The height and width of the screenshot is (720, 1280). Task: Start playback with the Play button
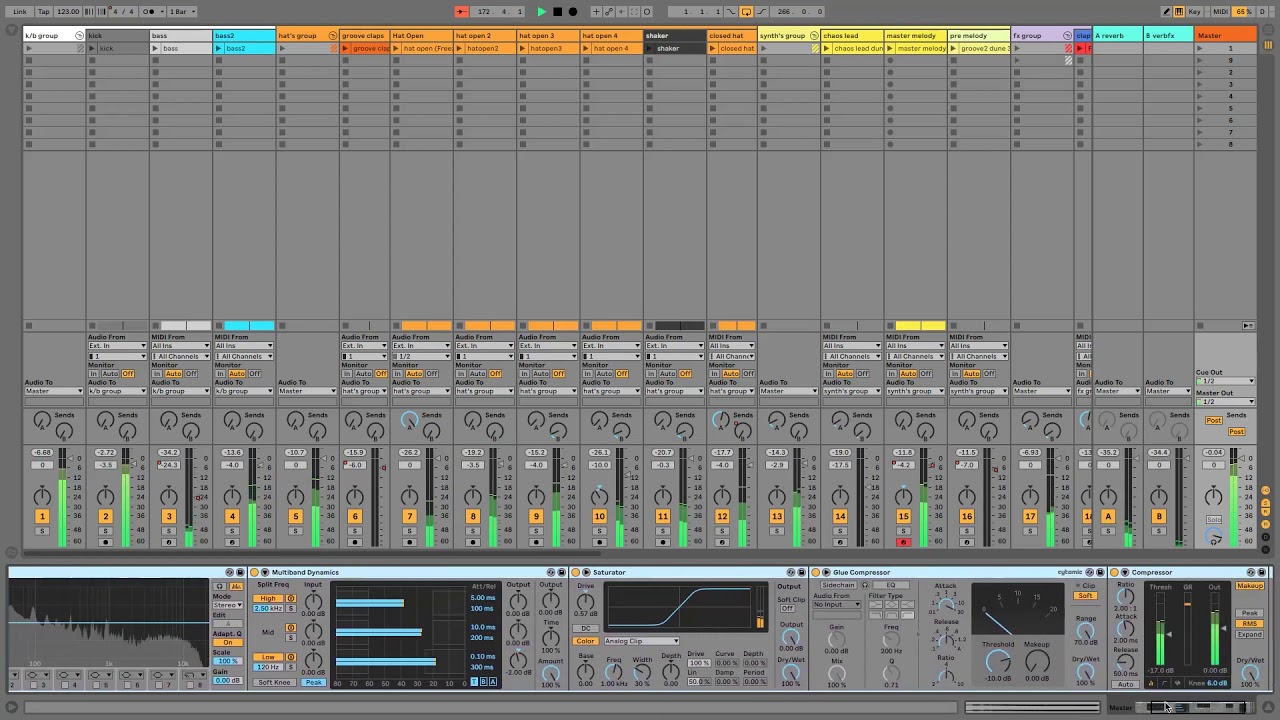point(541,12)
